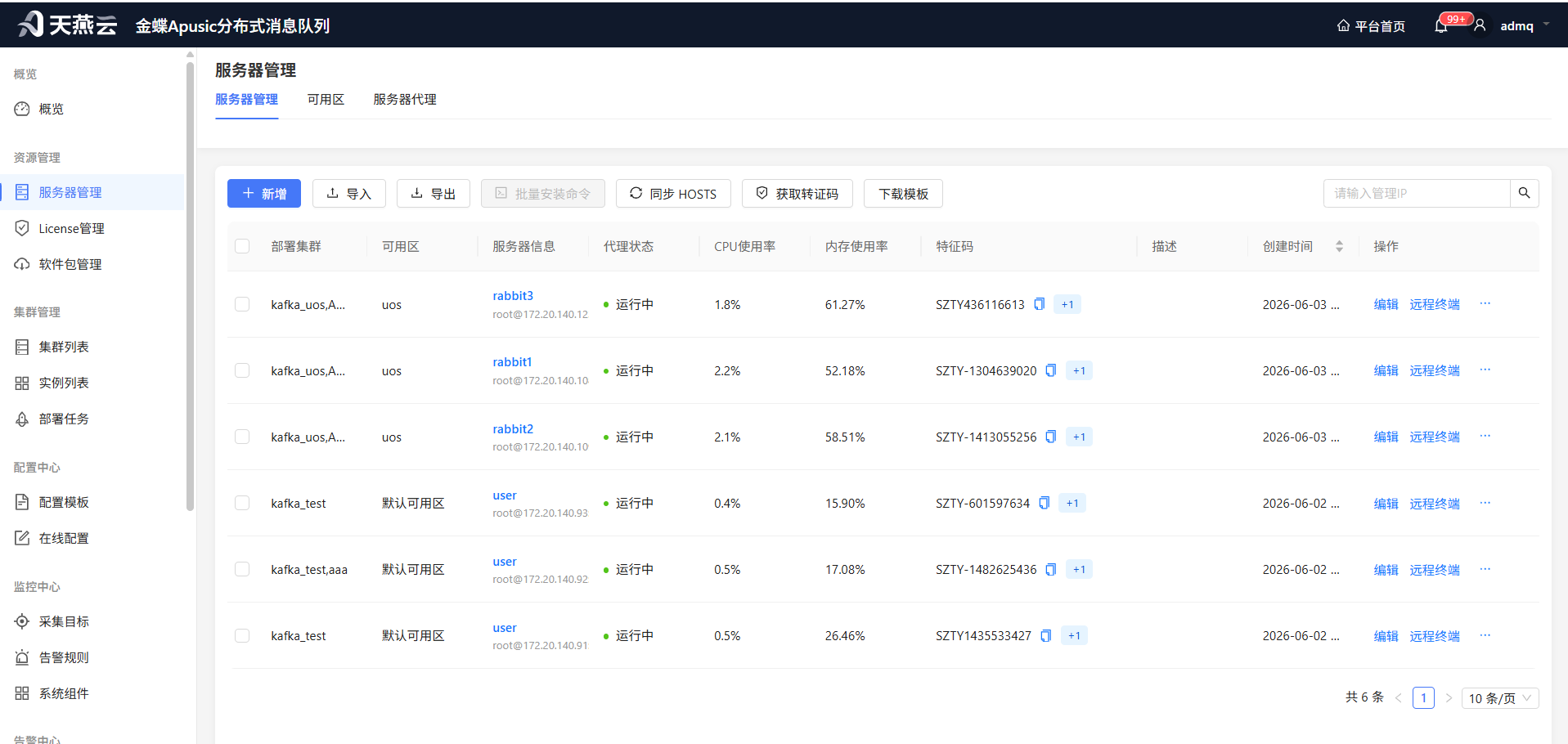Select the kafka_test,aaa row checkbox
The width and height of the screenshot is (1568, 744).
tap(242, 569)
